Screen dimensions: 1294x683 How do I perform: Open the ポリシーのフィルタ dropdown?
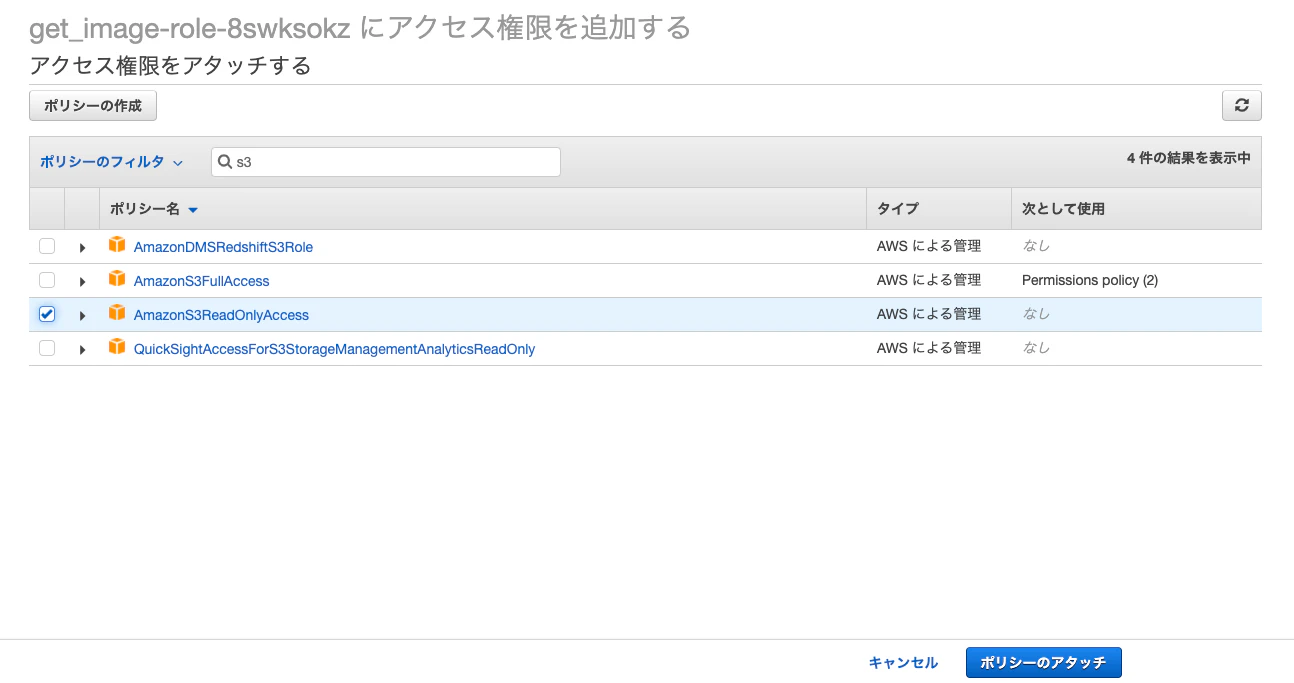point(110,161)
